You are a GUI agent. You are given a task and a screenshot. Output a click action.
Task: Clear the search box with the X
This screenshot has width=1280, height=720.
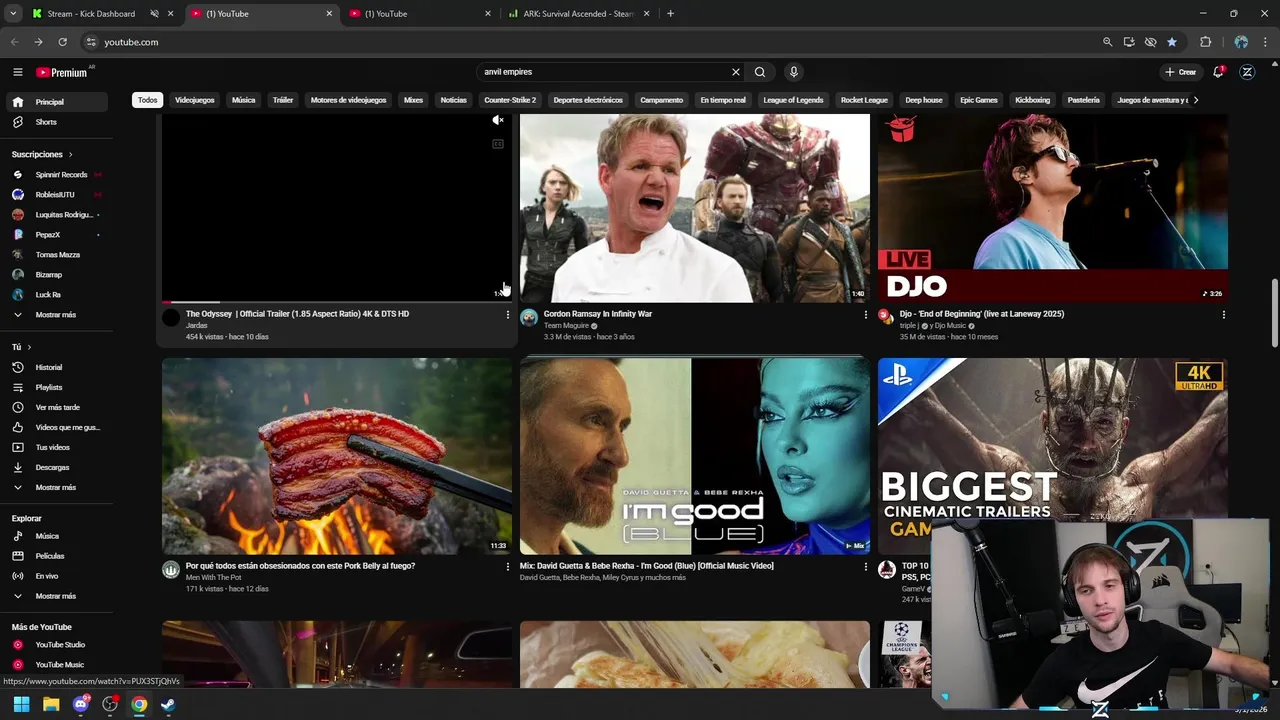click(x=736, y=72)
